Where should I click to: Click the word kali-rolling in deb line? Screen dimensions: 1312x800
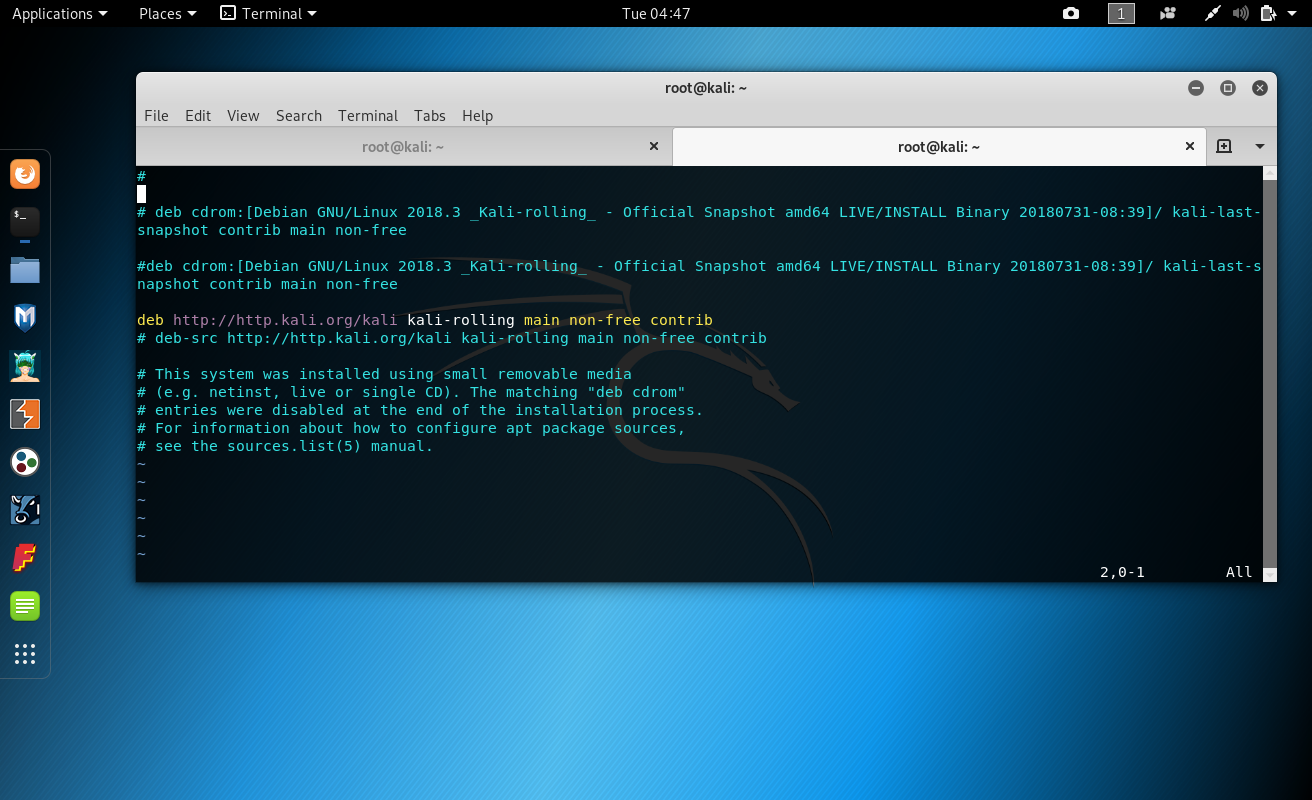click(x=461, y=320)
